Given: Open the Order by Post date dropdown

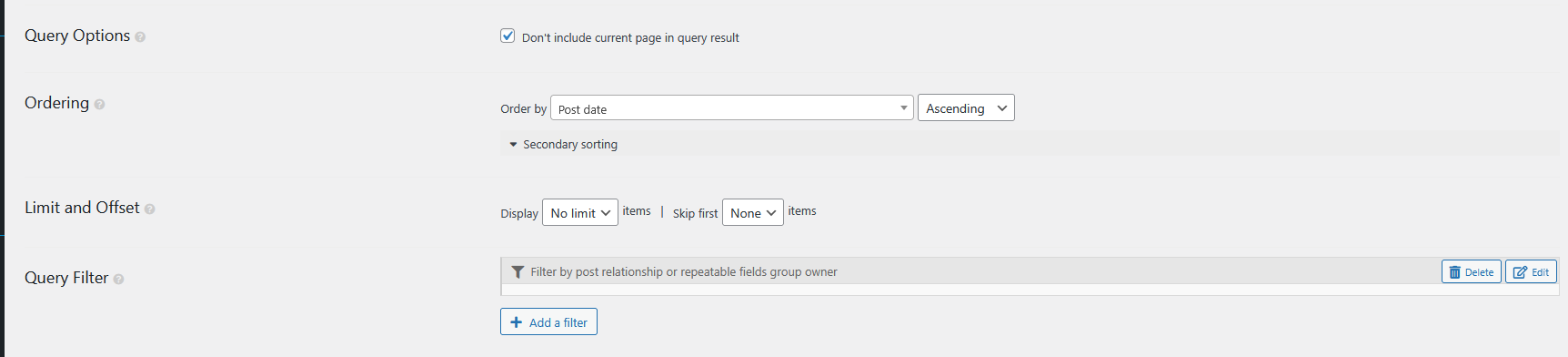Looking at the screenshot, I should 732,107.
